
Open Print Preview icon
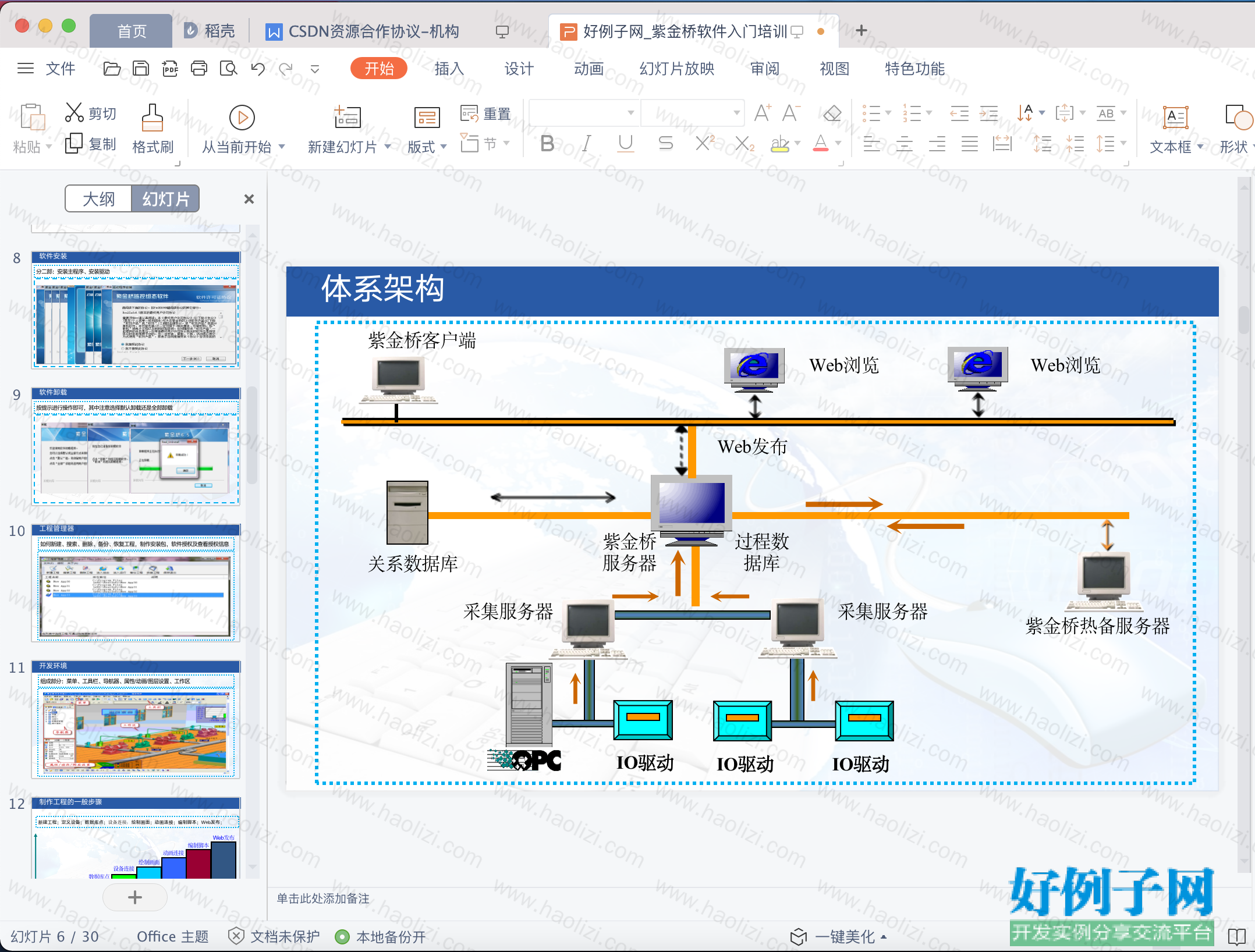[229, 69]
